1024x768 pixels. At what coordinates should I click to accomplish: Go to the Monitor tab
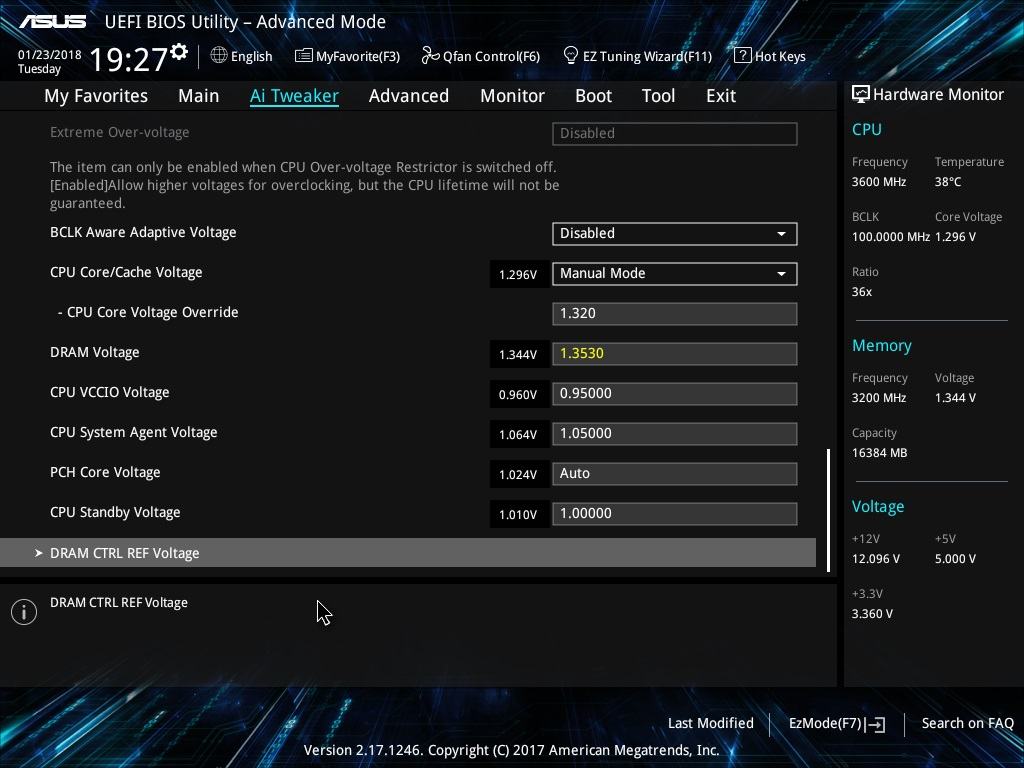tap(512, 96)
